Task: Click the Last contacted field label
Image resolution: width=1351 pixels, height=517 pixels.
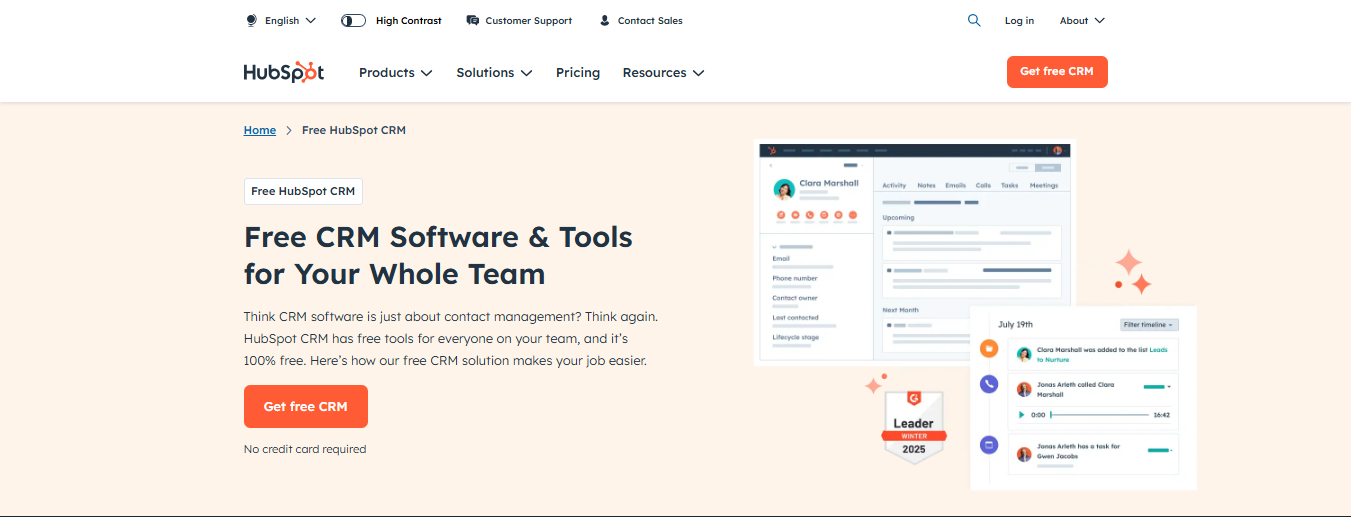Action: (x=795, y=317)
